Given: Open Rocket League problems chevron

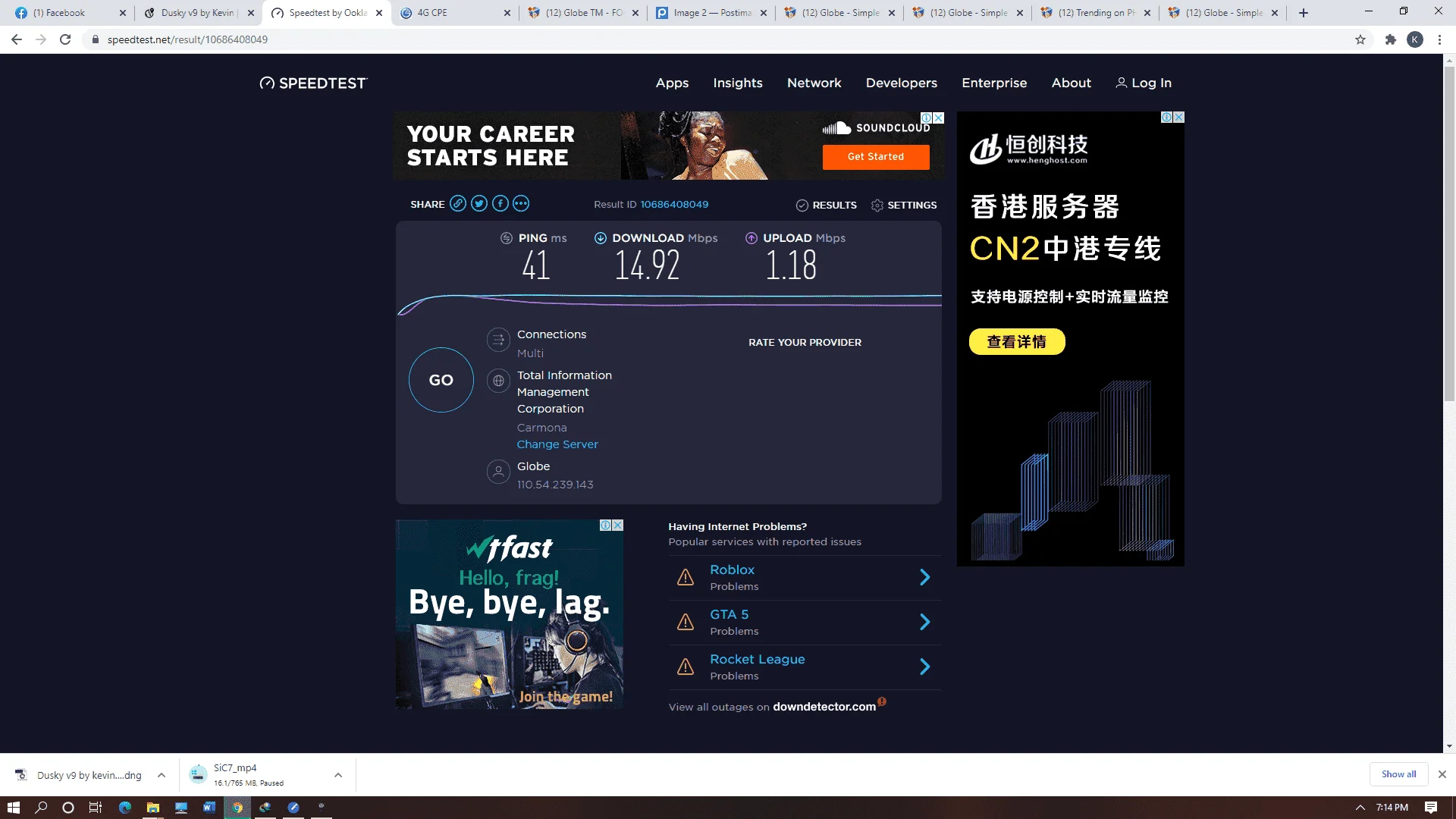Looking at the screenshot, I should pyautogui.click(x=924, y=667).
